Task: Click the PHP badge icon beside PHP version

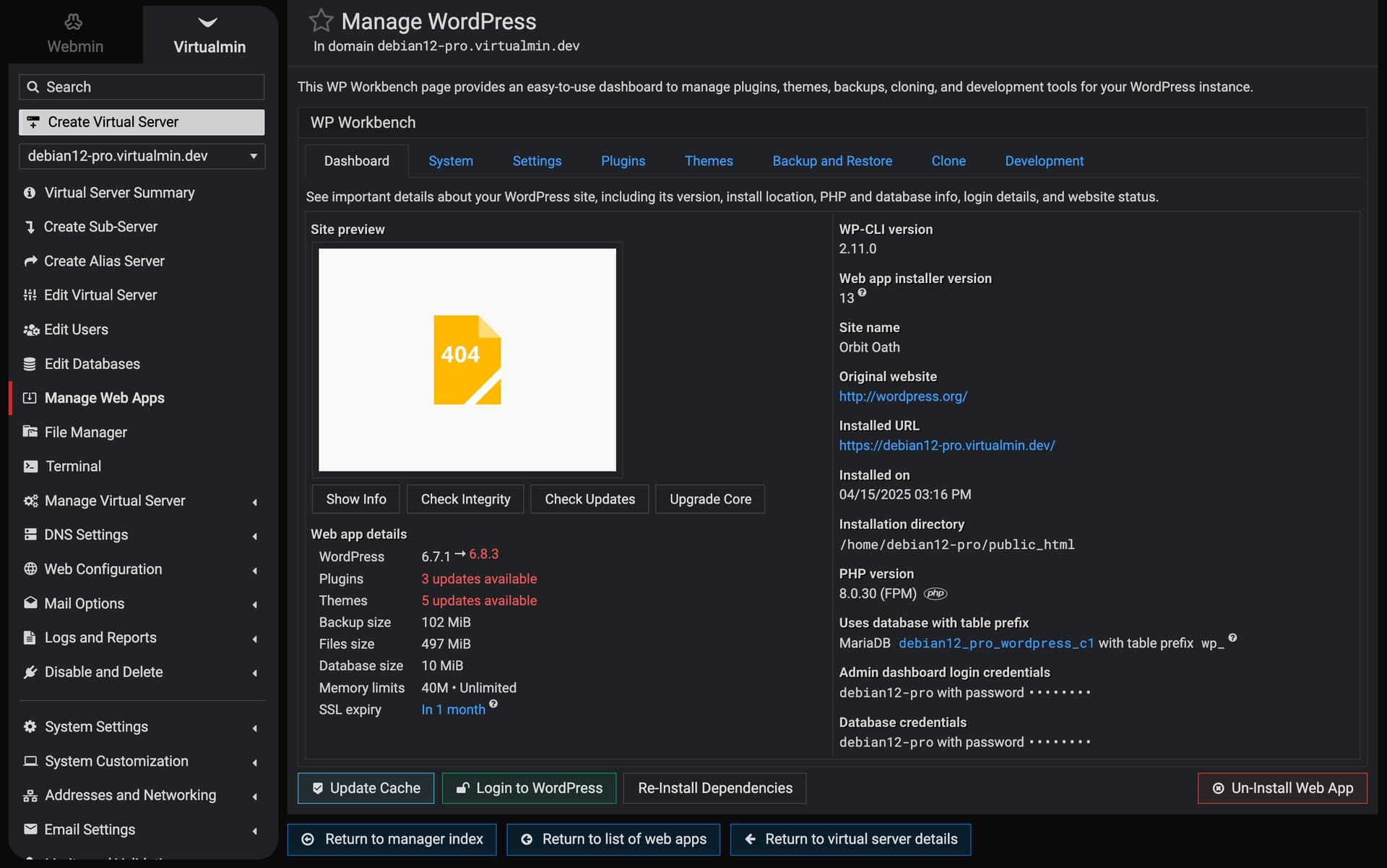Action: click(936, 594)
